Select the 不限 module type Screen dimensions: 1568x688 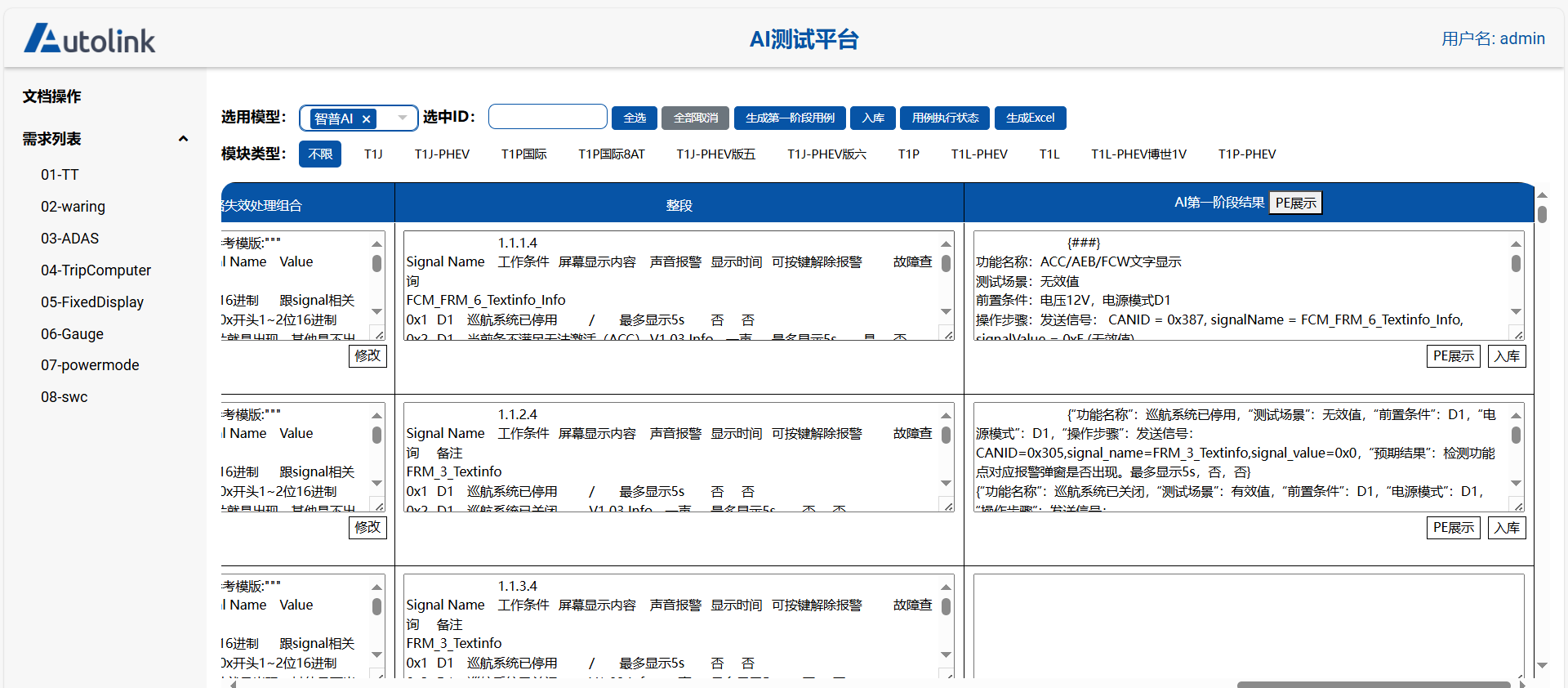pyautogui.click(x=320, y=154)
